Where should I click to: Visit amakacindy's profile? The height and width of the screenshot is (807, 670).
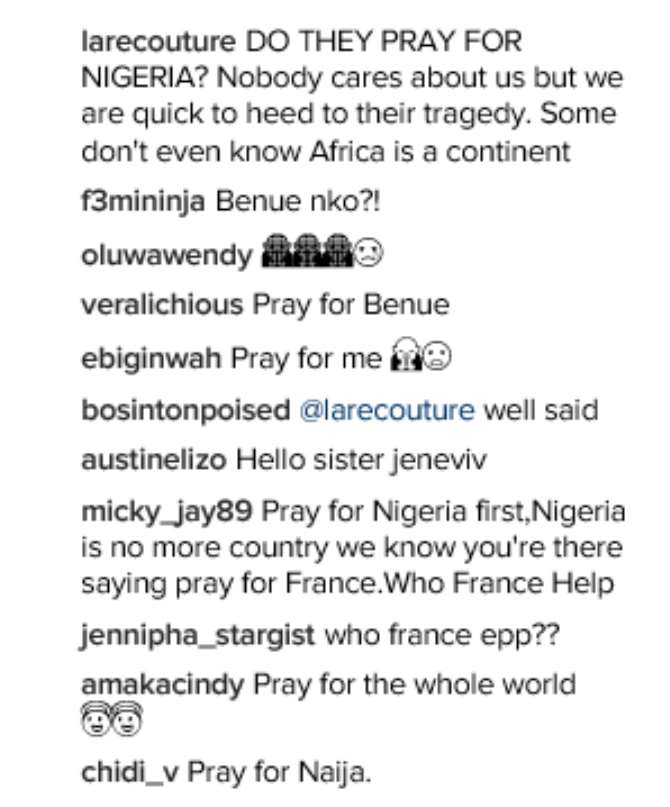162,685
